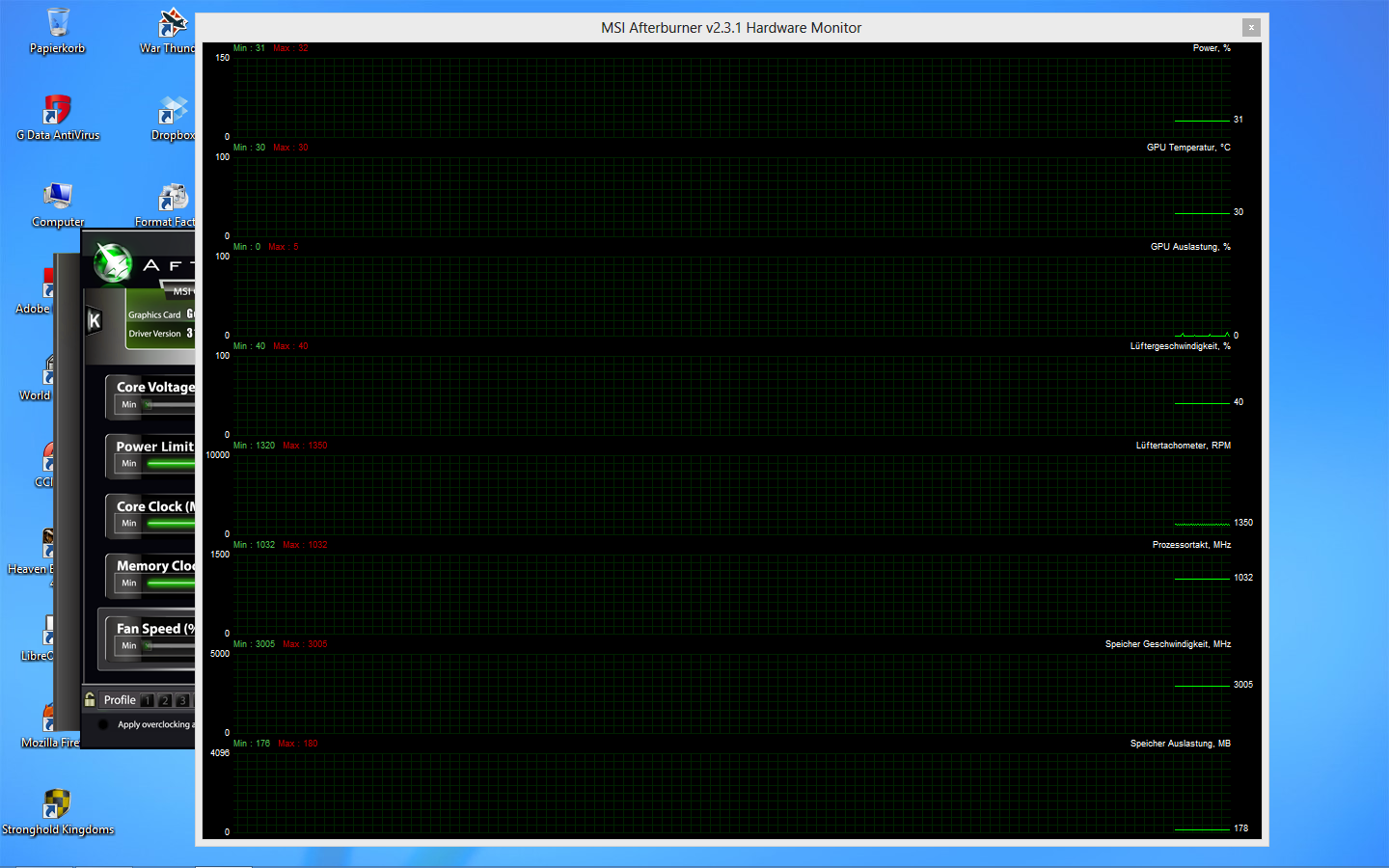
Task: Click the Hardware Monitor title bar text
Action: (x=731, y=28)
